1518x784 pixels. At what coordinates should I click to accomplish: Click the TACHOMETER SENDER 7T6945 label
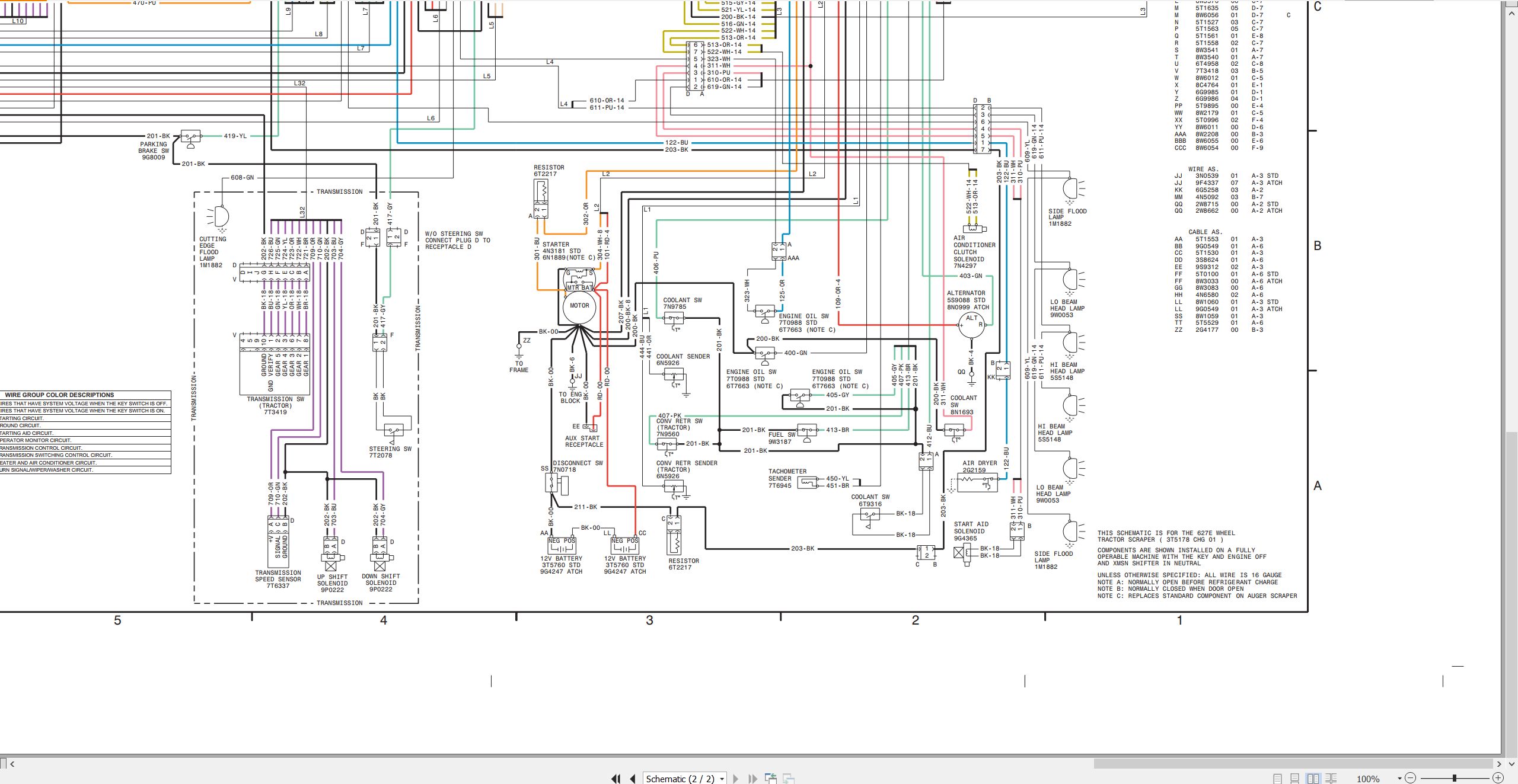click(x=787, y=478)
